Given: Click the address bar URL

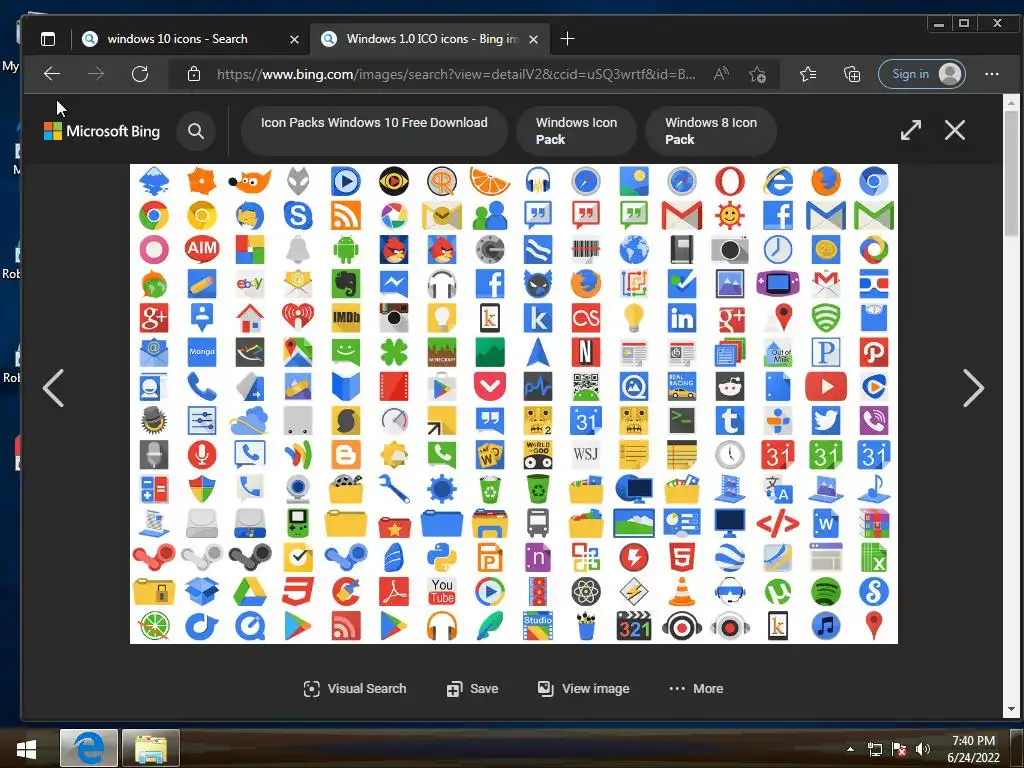Looking at the screenshot, I should coord(456,74).
